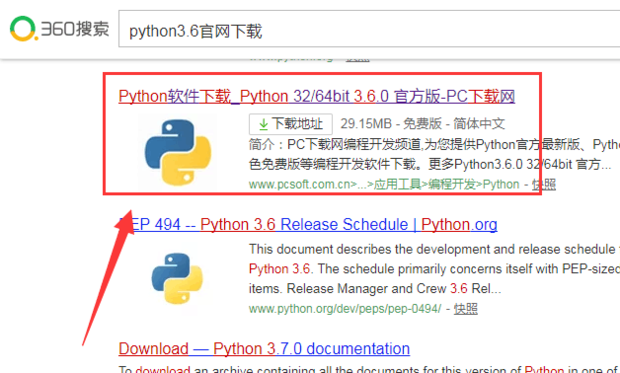Image resolution: width=620 pixels, height=373 pixels.
Task: Open the www.python.org/dev/peps/pep-0494/ URL
Action: (x=345, y=309)
